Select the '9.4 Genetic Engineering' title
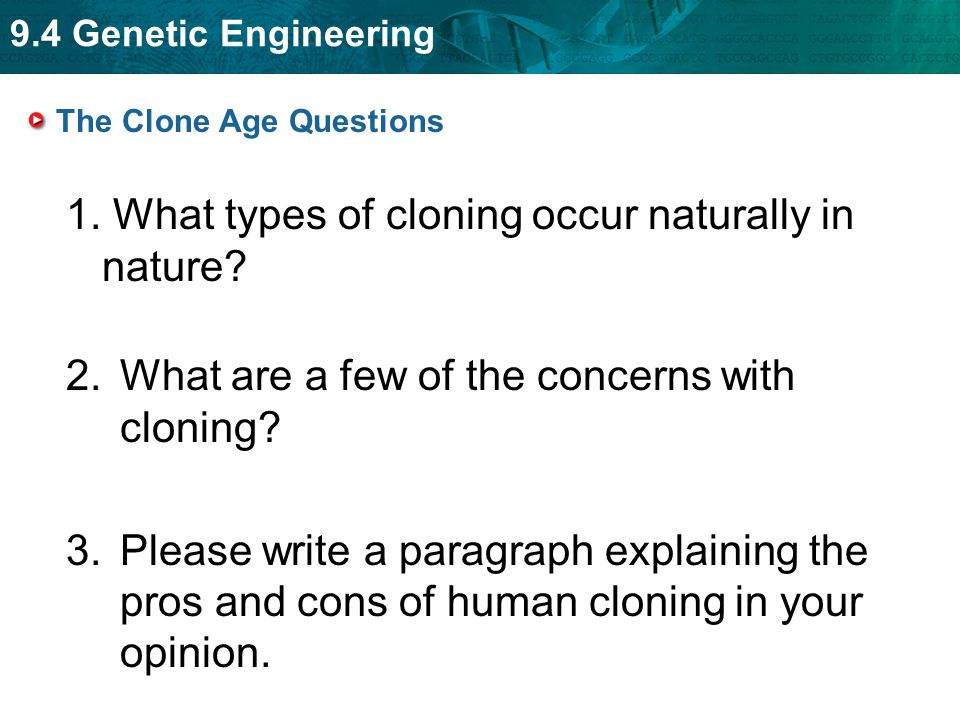The width and height of the screenshot is (960, 720). click(222, 34)
